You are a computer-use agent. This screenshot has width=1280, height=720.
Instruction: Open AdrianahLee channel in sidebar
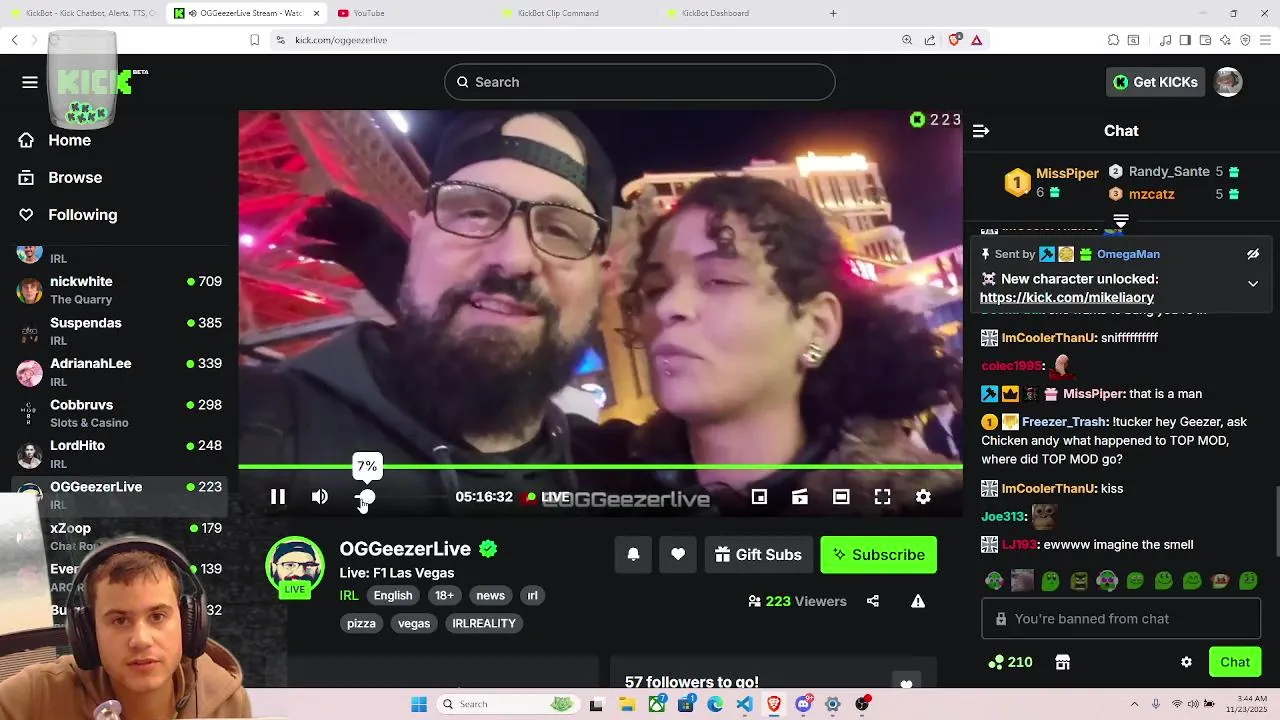(x=119, y=372)
